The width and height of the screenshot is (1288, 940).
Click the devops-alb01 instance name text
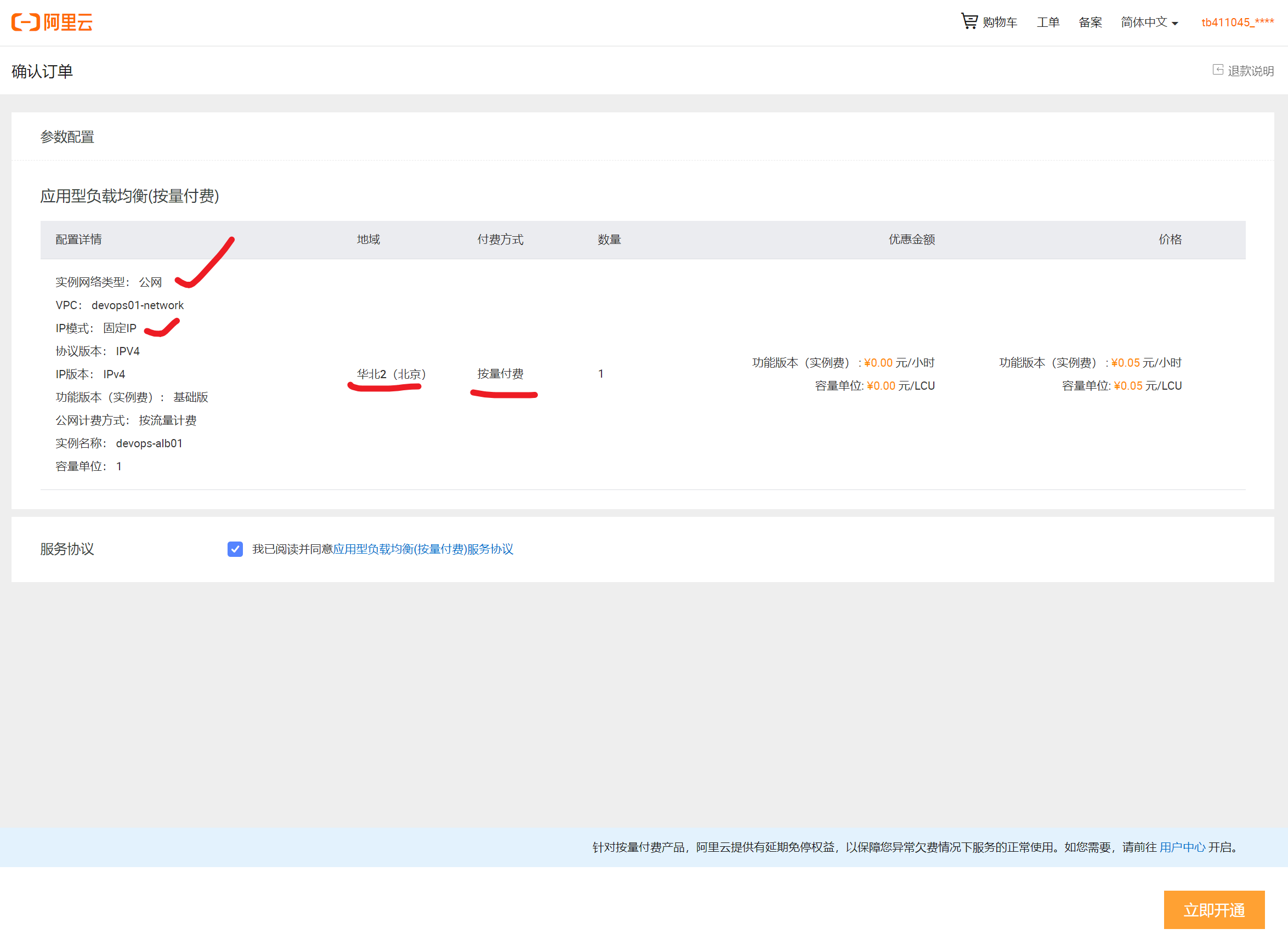(149, 443)
